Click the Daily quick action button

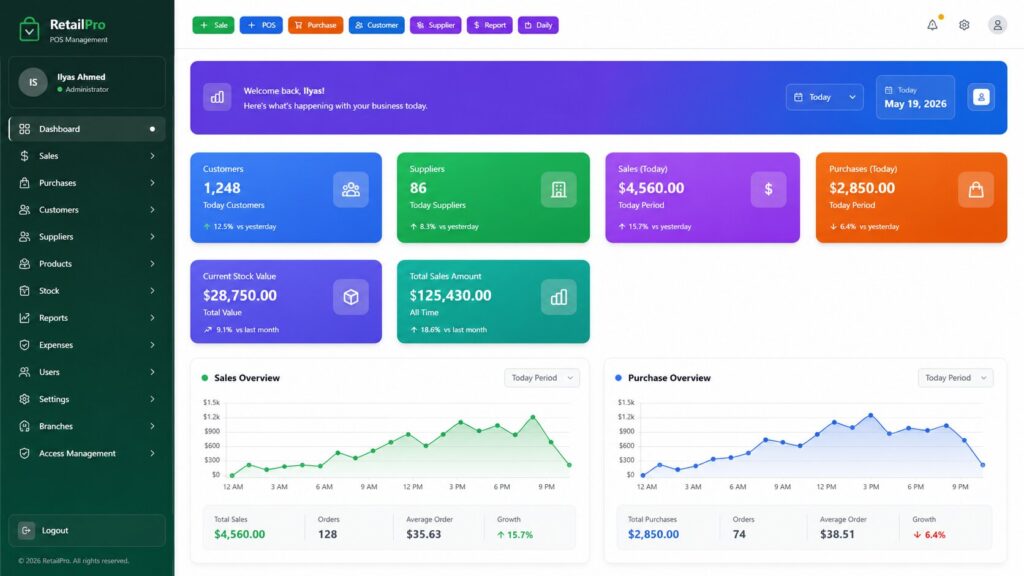pyautogui.click(x=538, y=25)
